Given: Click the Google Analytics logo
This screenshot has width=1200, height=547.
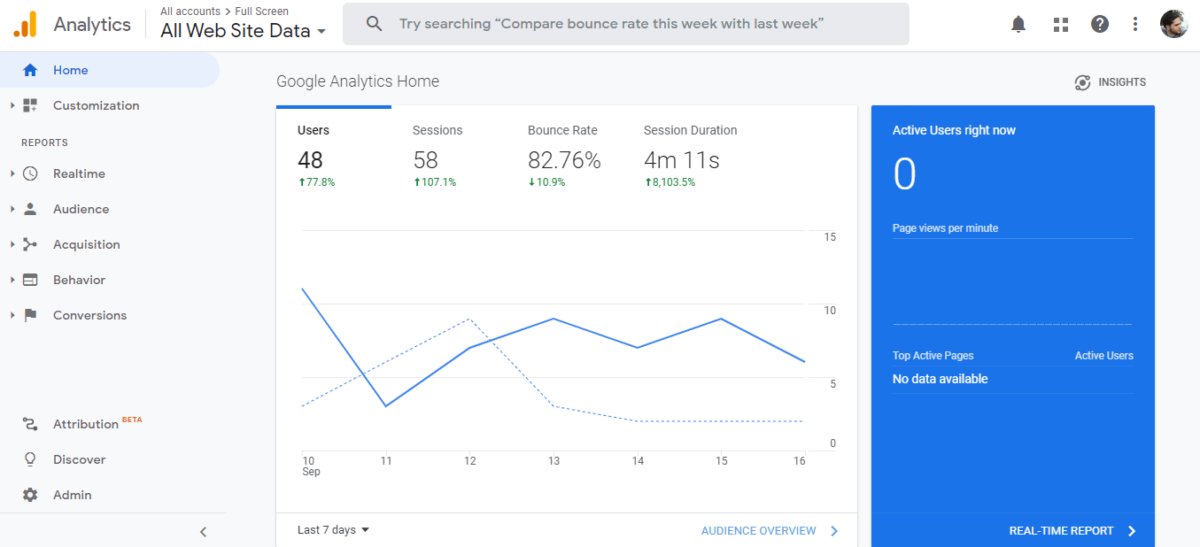Looking at the screenshot, I should pos(25,24).
